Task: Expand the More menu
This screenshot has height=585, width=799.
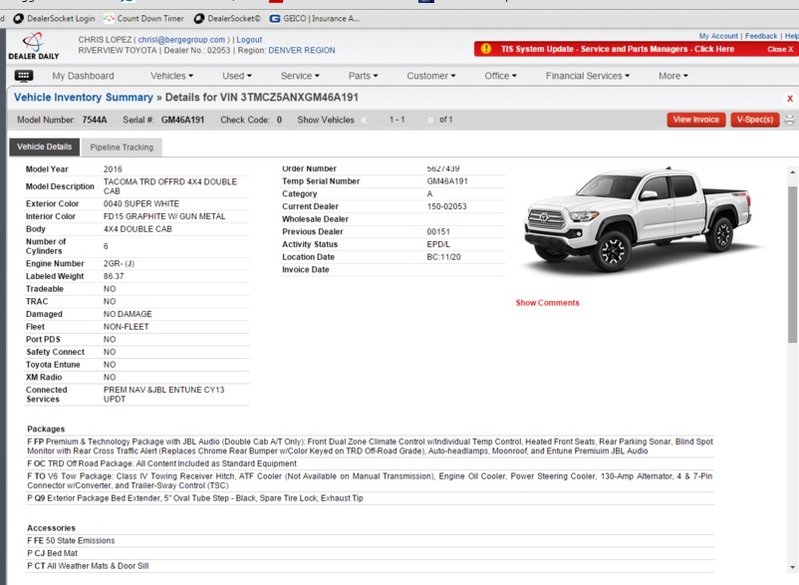Action: pyautogui.click(x=673, y=76)
